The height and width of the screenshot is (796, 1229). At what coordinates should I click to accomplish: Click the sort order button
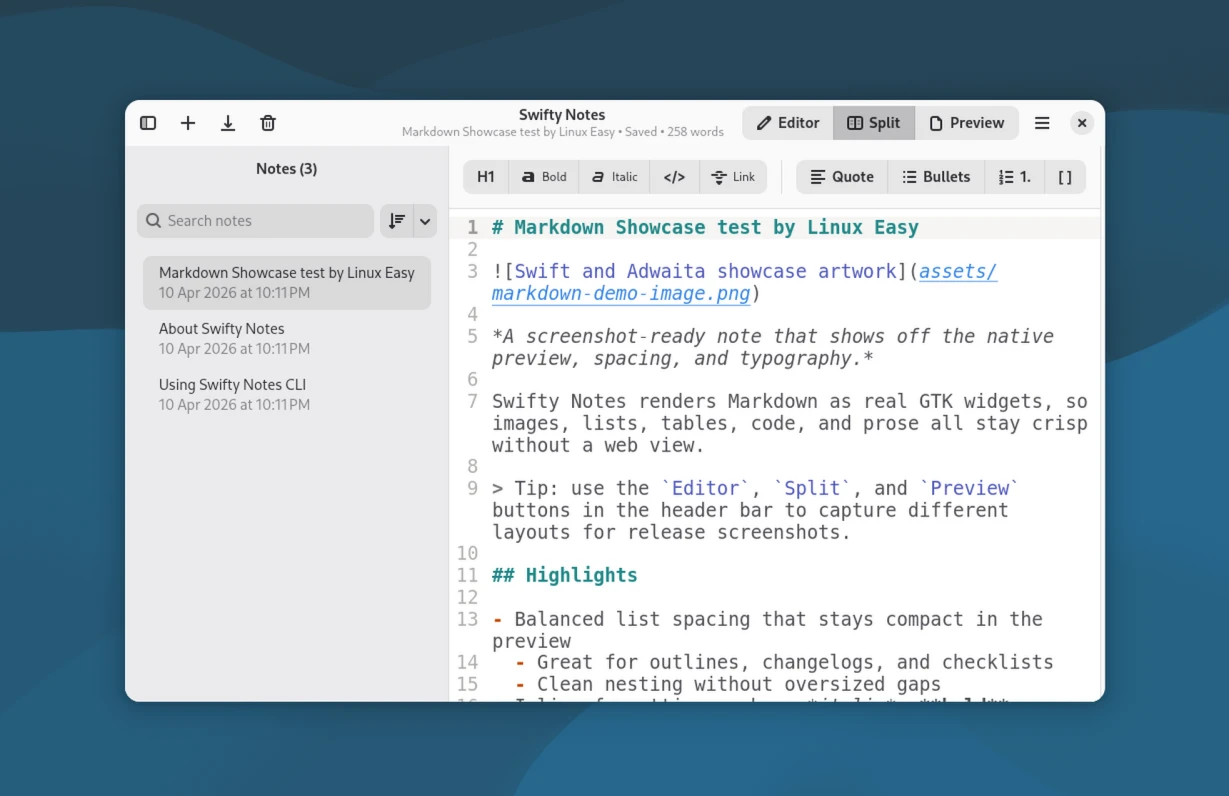(x=397, y=221)
